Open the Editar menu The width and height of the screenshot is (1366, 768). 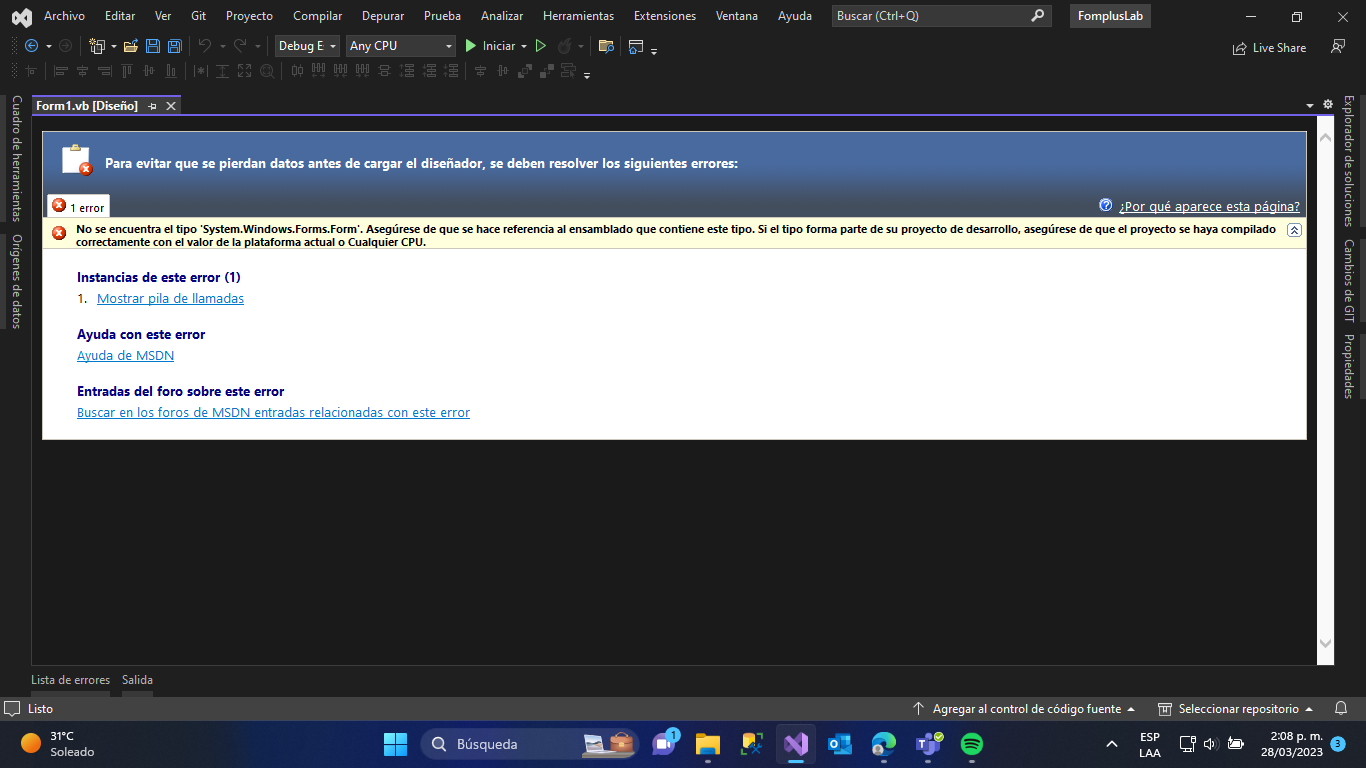pyautogui.click(x=120, y=16)
